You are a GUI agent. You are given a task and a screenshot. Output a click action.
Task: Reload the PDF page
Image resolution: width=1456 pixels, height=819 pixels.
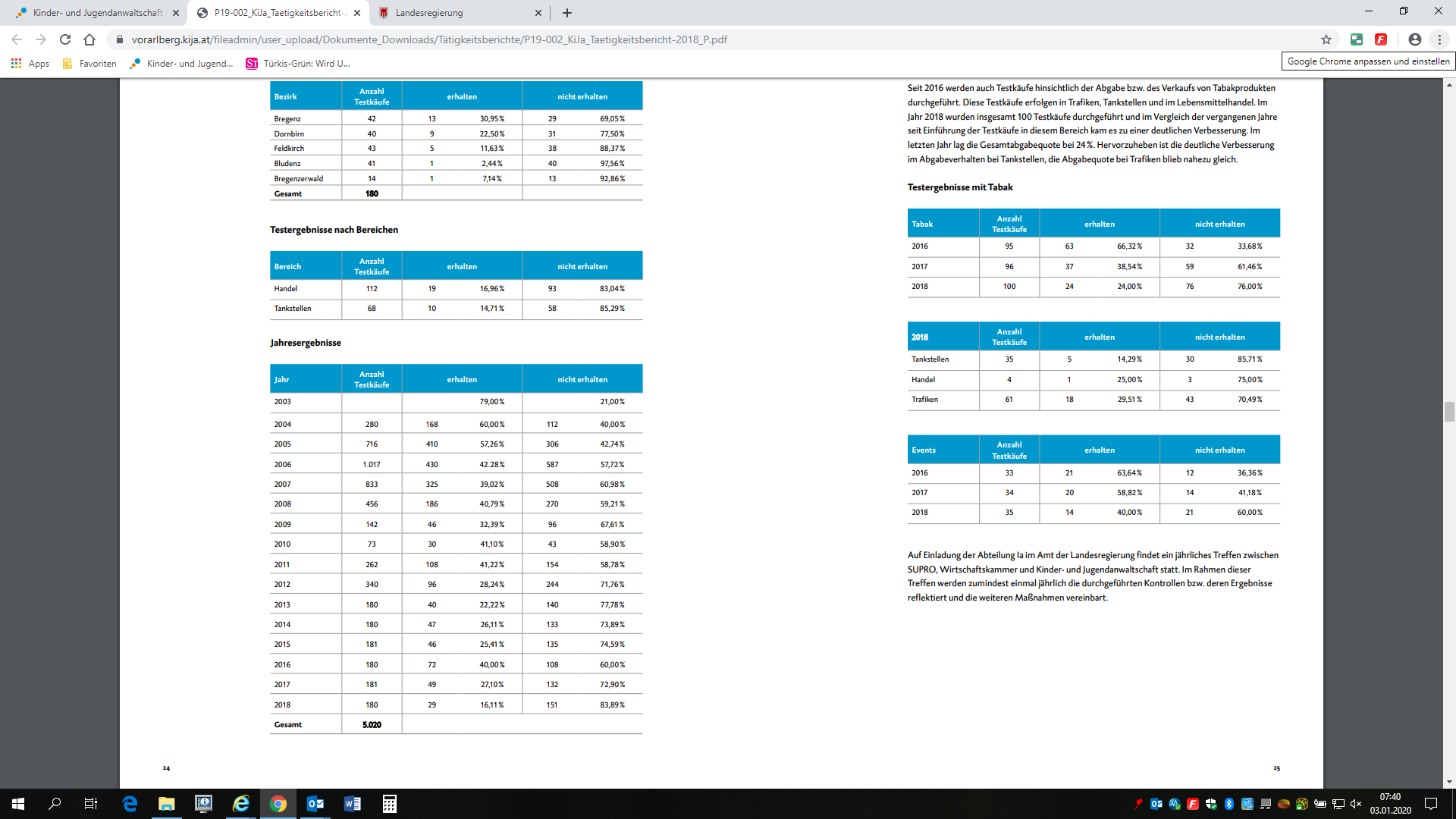(65, 39)
